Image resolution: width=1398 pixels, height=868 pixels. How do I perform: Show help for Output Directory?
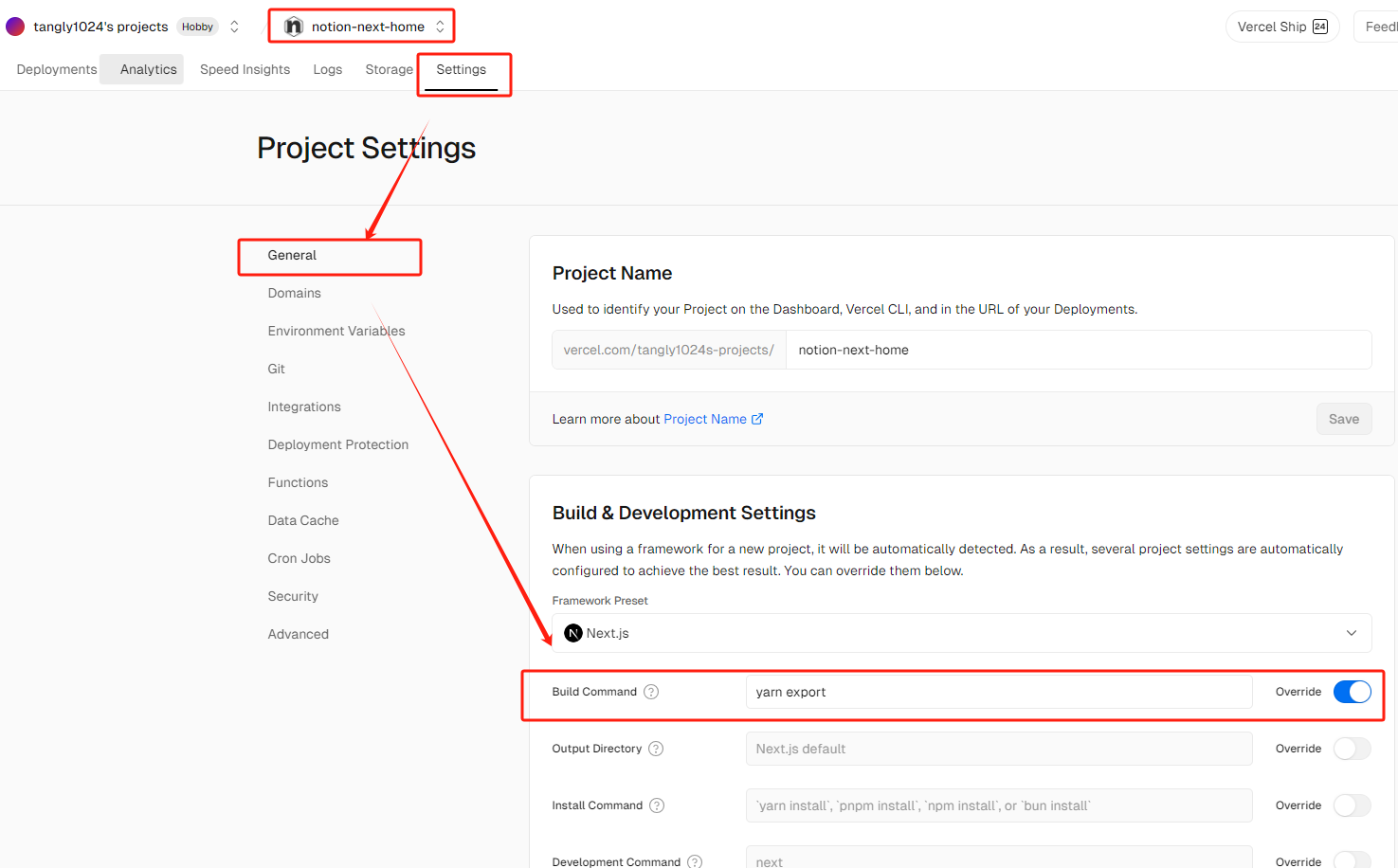pyautogui.click(x=656, y=749)
